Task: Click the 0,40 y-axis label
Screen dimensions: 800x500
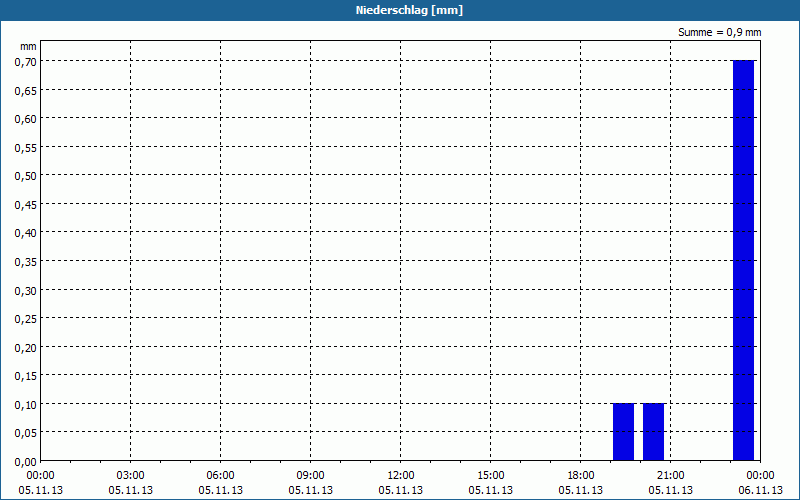Action: 26,233
